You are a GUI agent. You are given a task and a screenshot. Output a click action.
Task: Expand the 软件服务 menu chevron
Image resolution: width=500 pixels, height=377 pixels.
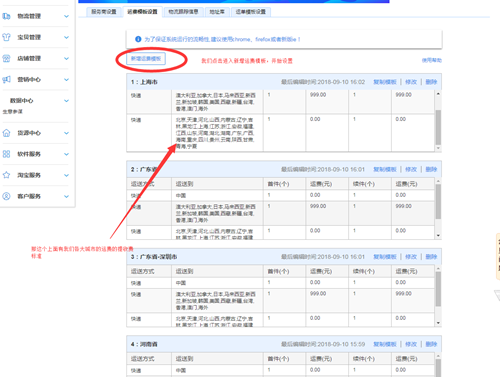(66, 154)
